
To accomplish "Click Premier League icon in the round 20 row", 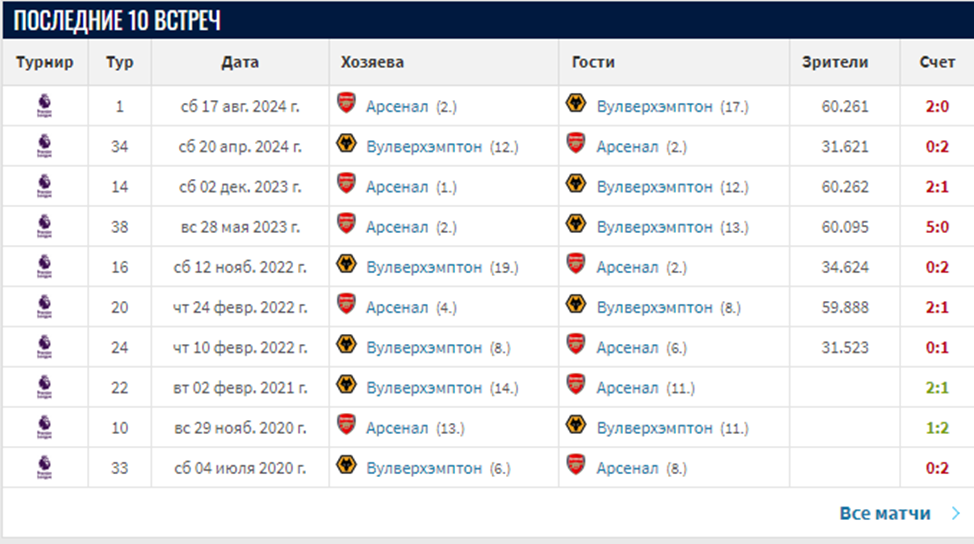I will click(44, 306).
